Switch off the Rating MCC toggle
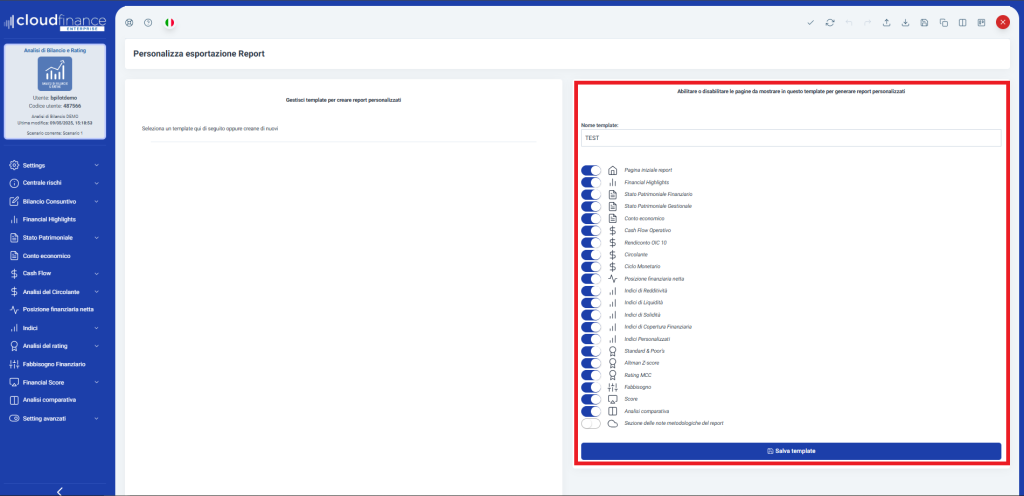The height and width of the screenshot is (496, 1024). 591,375
